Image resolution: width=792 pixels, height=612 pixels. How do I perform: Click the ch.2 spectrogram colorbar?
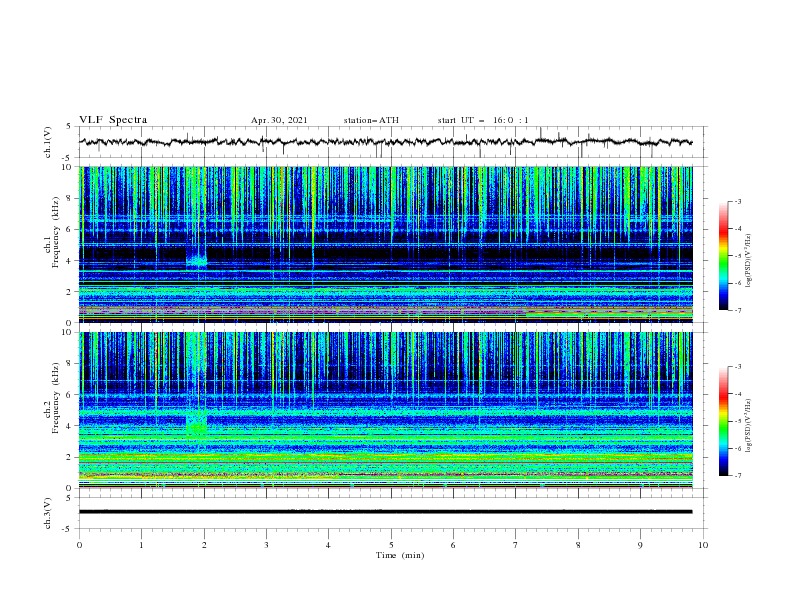pyautogui.click(x=723, y=421)
